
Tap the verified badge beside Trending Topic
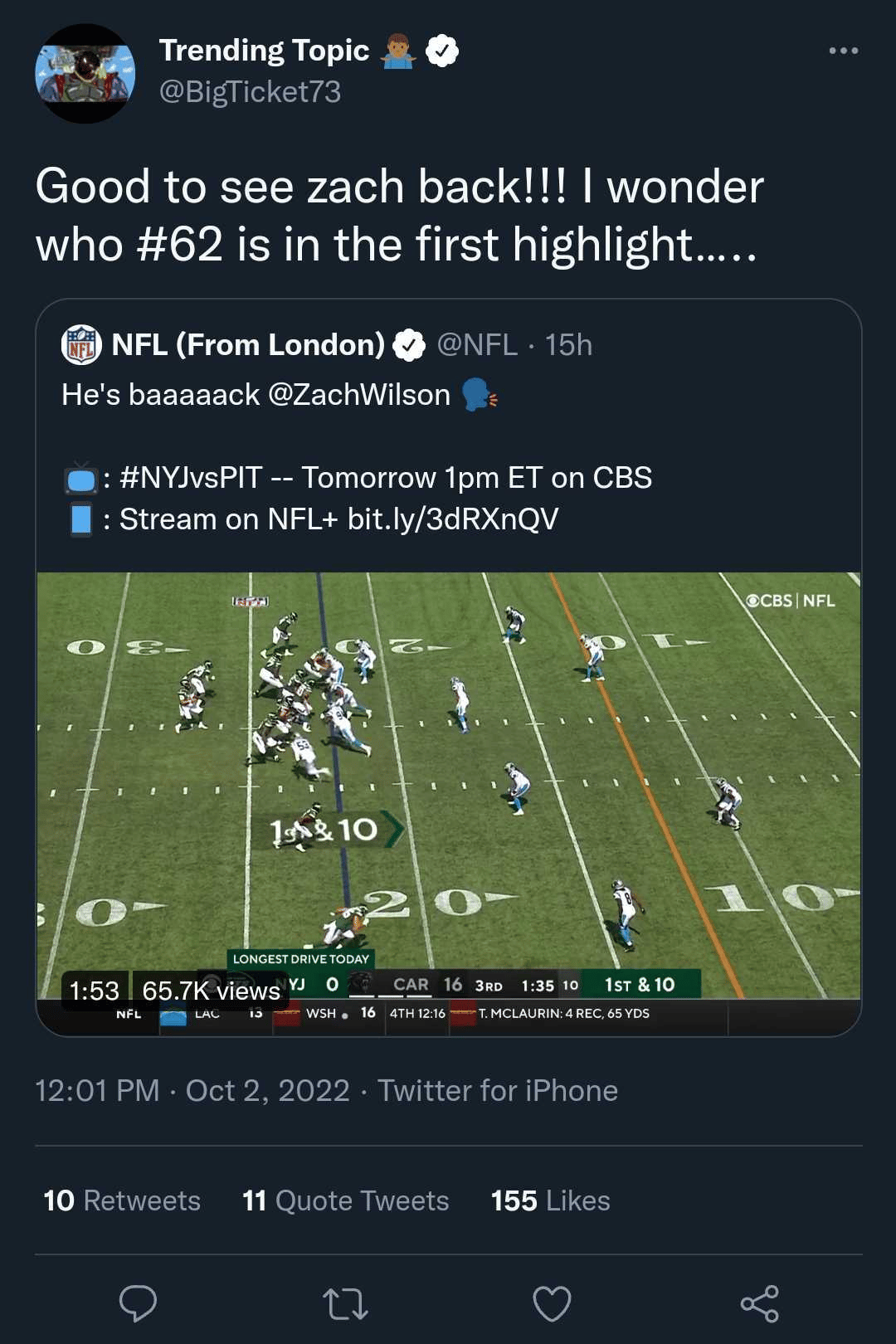click(442, 51)
